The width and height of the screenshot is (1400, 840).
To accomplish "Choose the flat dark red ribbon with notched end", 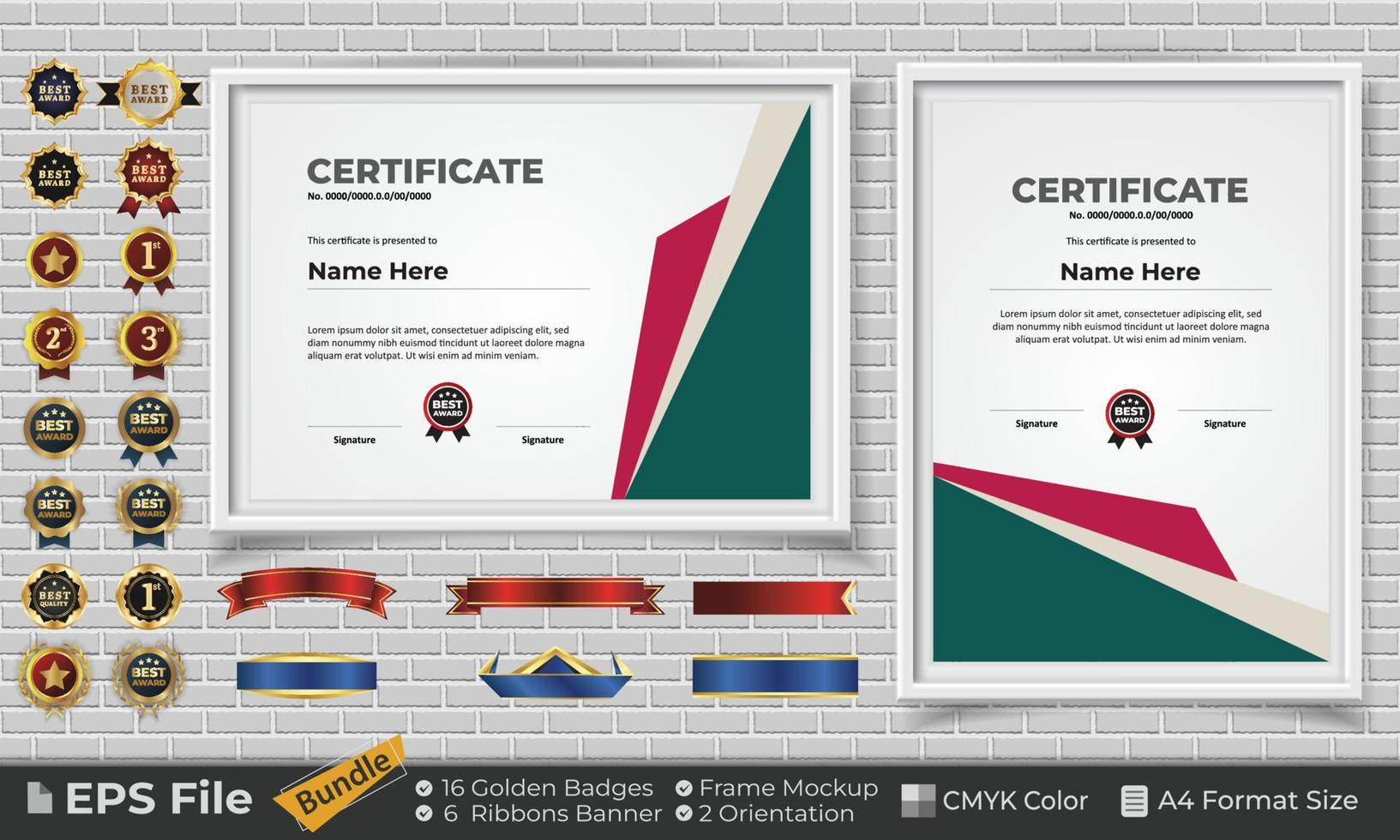I will 775,597.
